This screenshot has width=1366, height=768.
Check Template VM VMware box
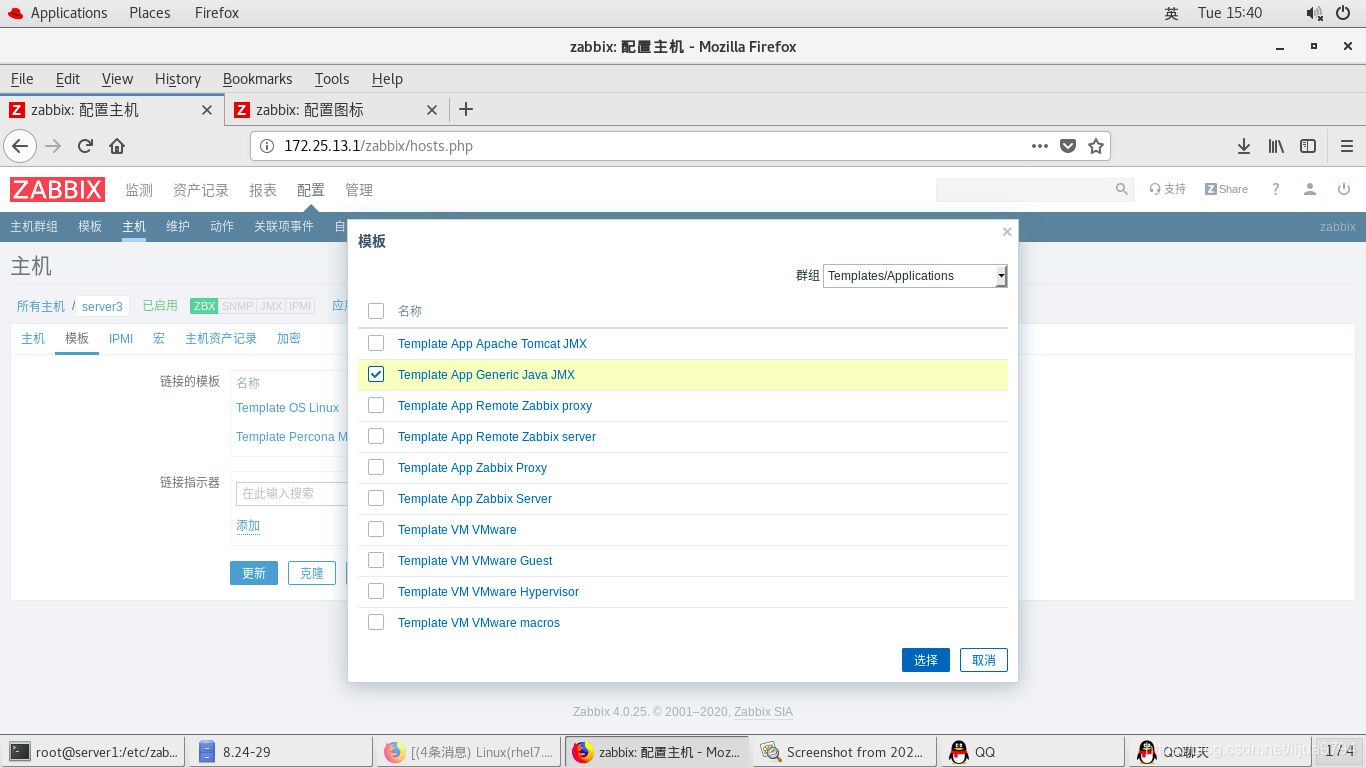tap(376, 529)
